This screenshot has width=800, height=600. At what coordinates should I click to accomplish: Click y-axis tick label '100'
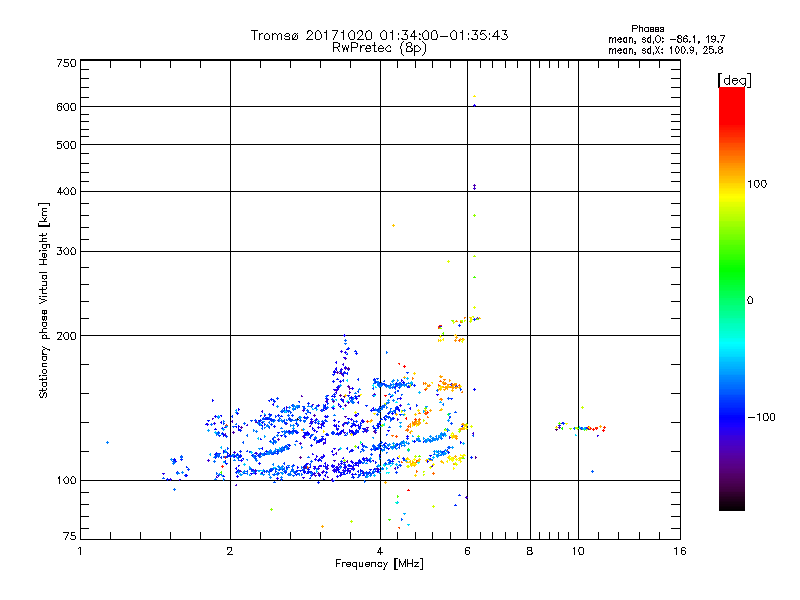[66, 481]
